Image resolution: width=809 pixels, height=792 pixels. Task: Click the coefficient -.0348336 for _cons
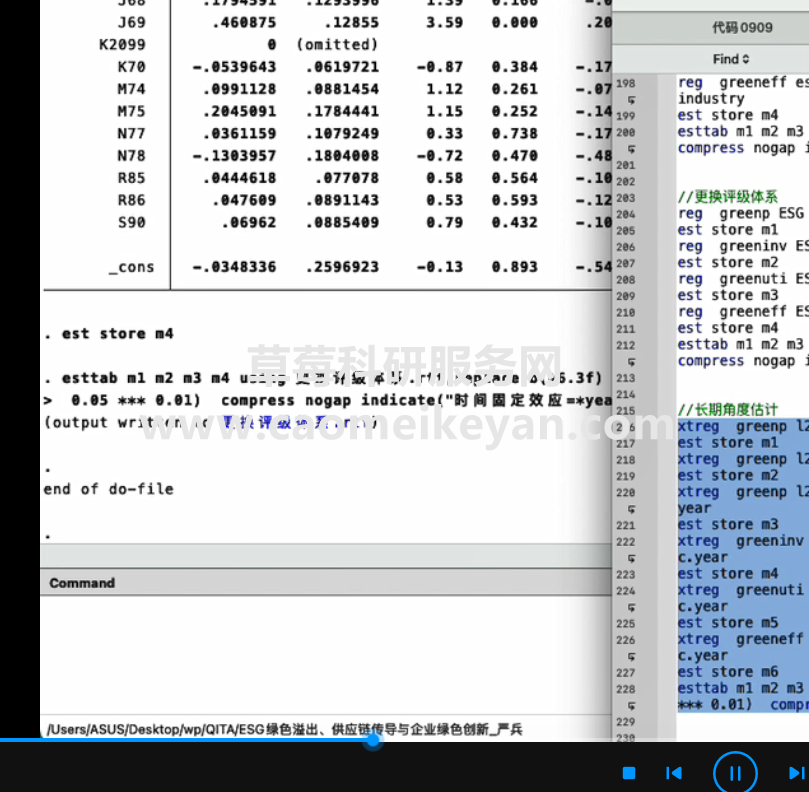point(234,267)
